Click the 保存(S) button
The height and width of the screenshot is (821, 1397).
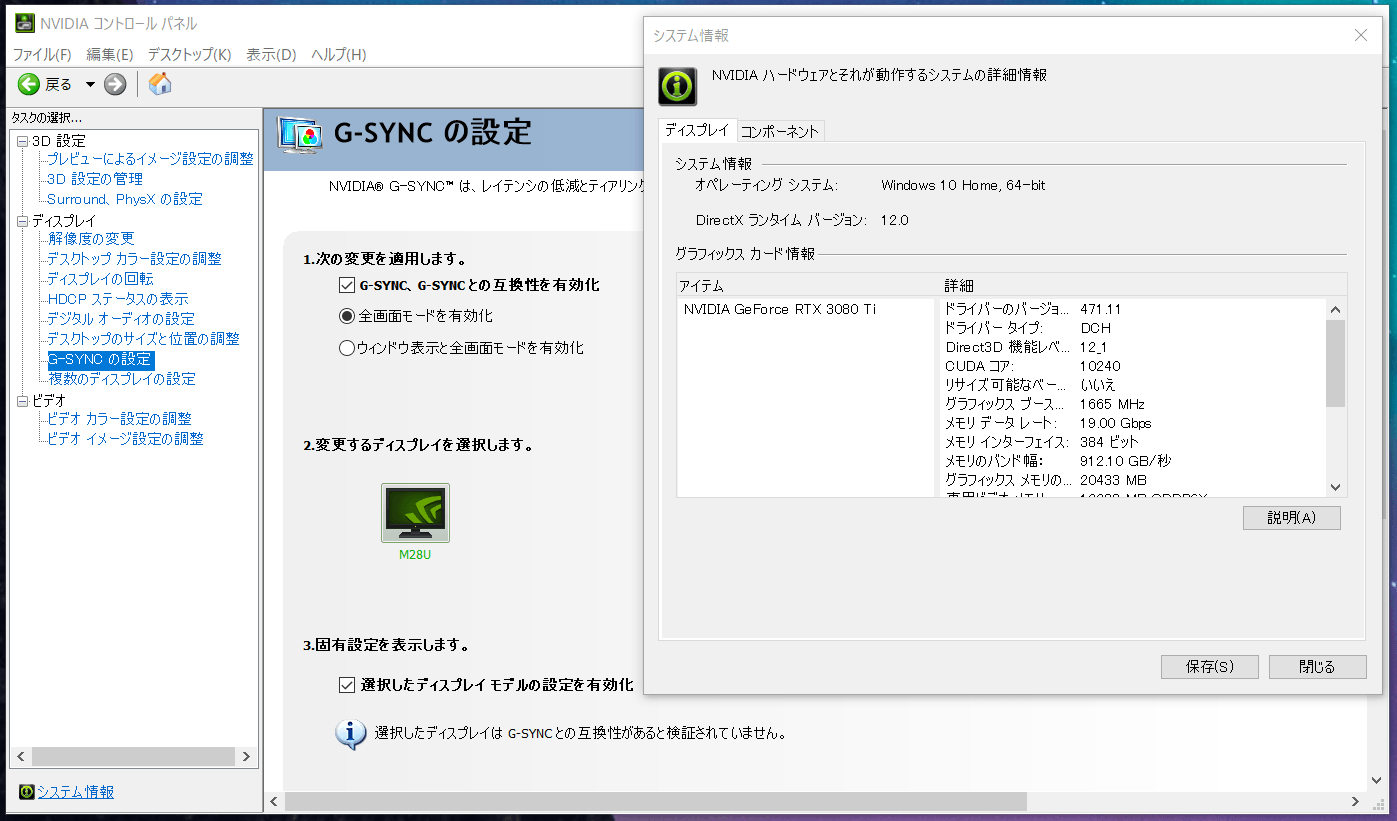[1209, 667]
